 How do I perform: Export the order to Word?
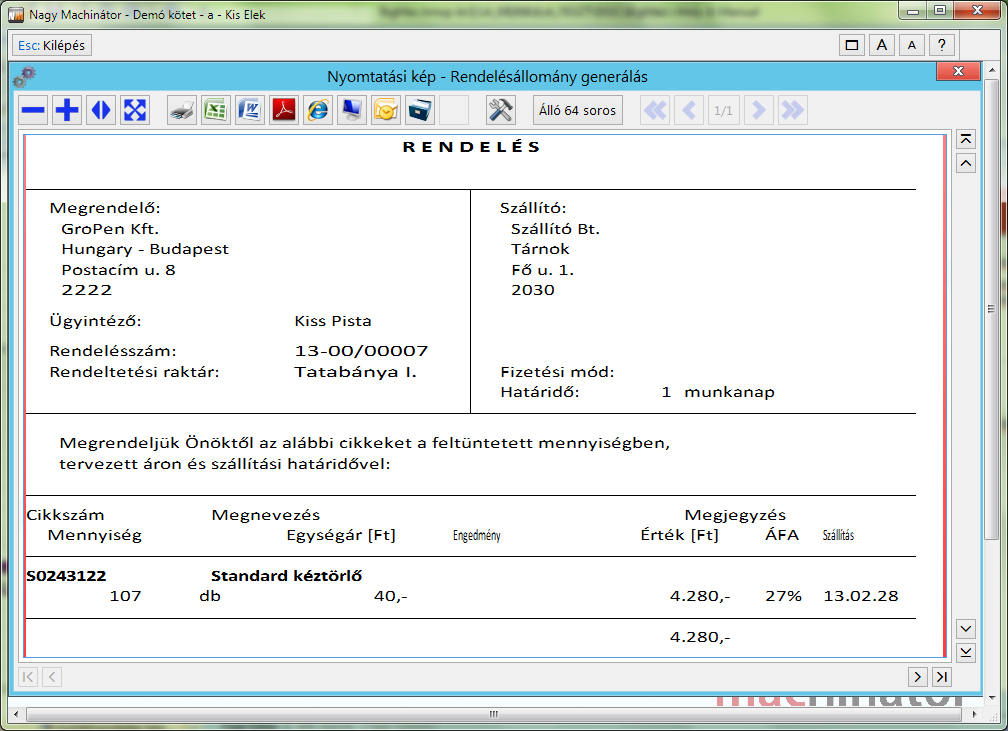[x=249, y=110]
